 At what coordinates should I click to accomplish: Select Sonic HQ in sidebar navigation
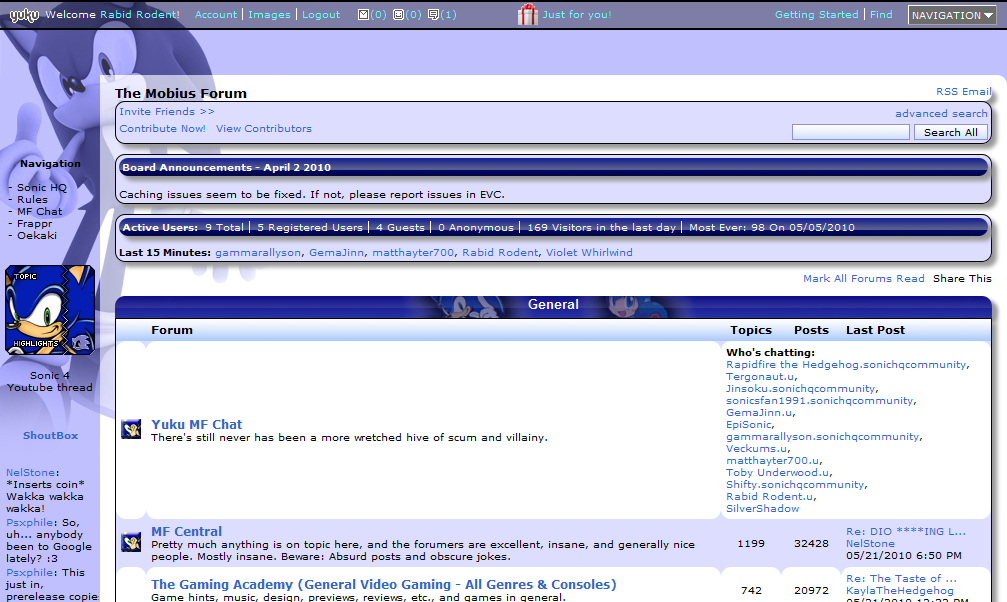41,188
